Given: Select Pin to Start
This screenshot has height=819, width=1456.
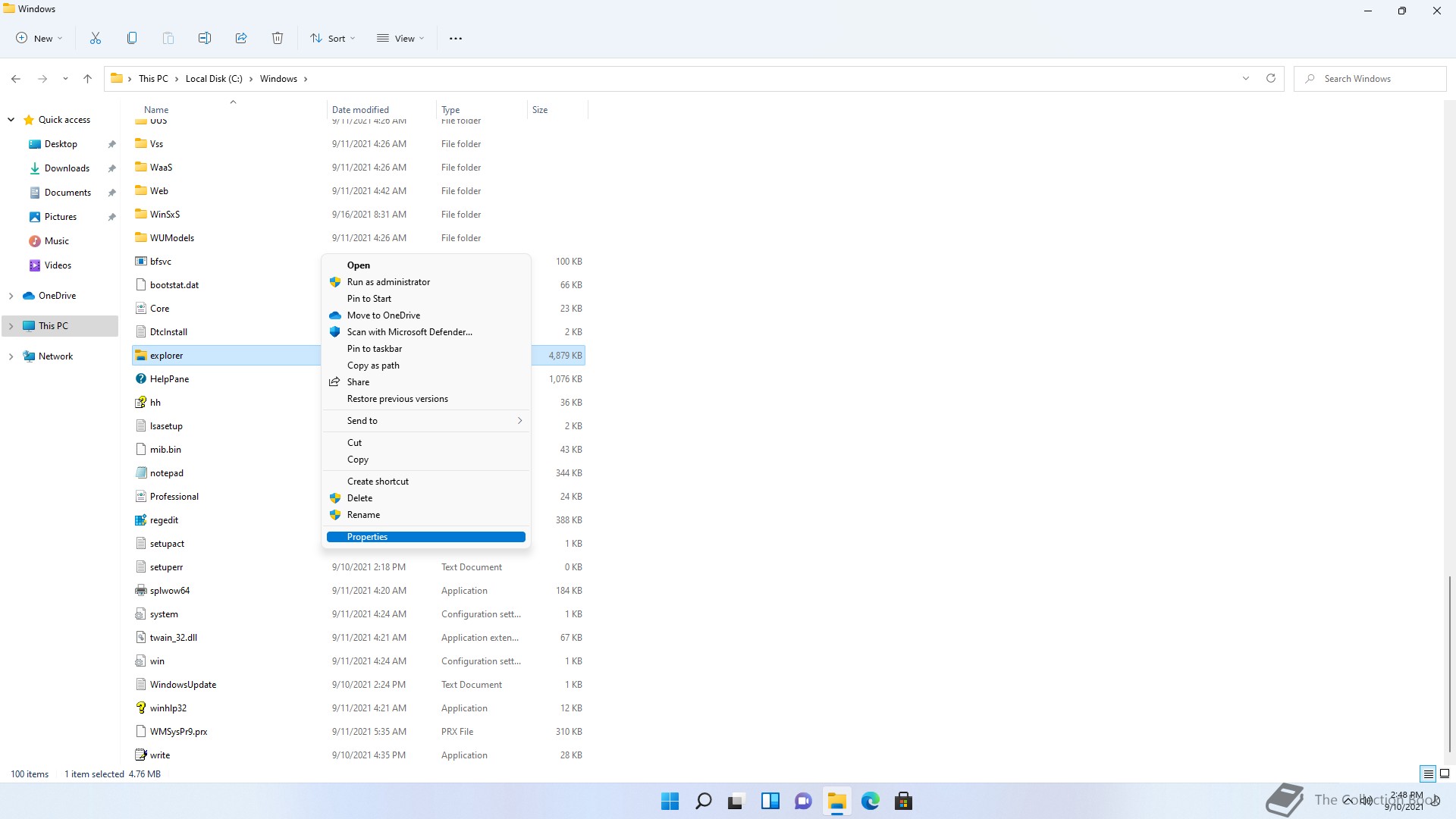Looking at the screenshot, I should 426,299.
